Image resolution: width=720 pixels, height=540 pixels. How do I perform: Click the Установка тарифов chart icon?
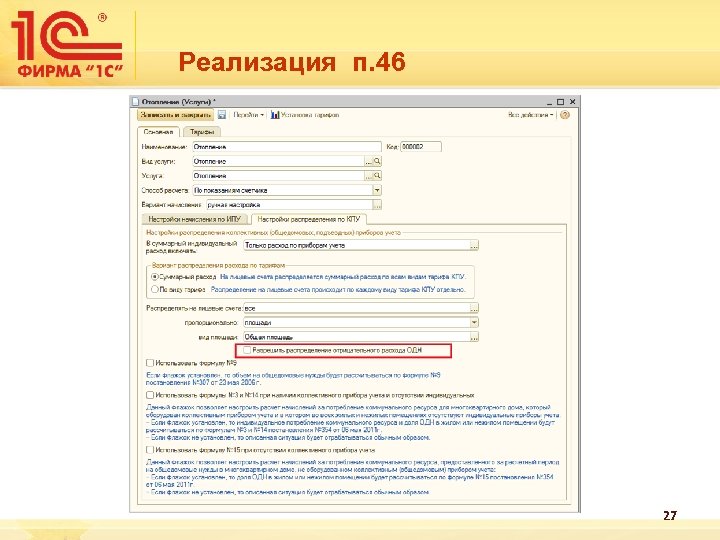(275, 115)
